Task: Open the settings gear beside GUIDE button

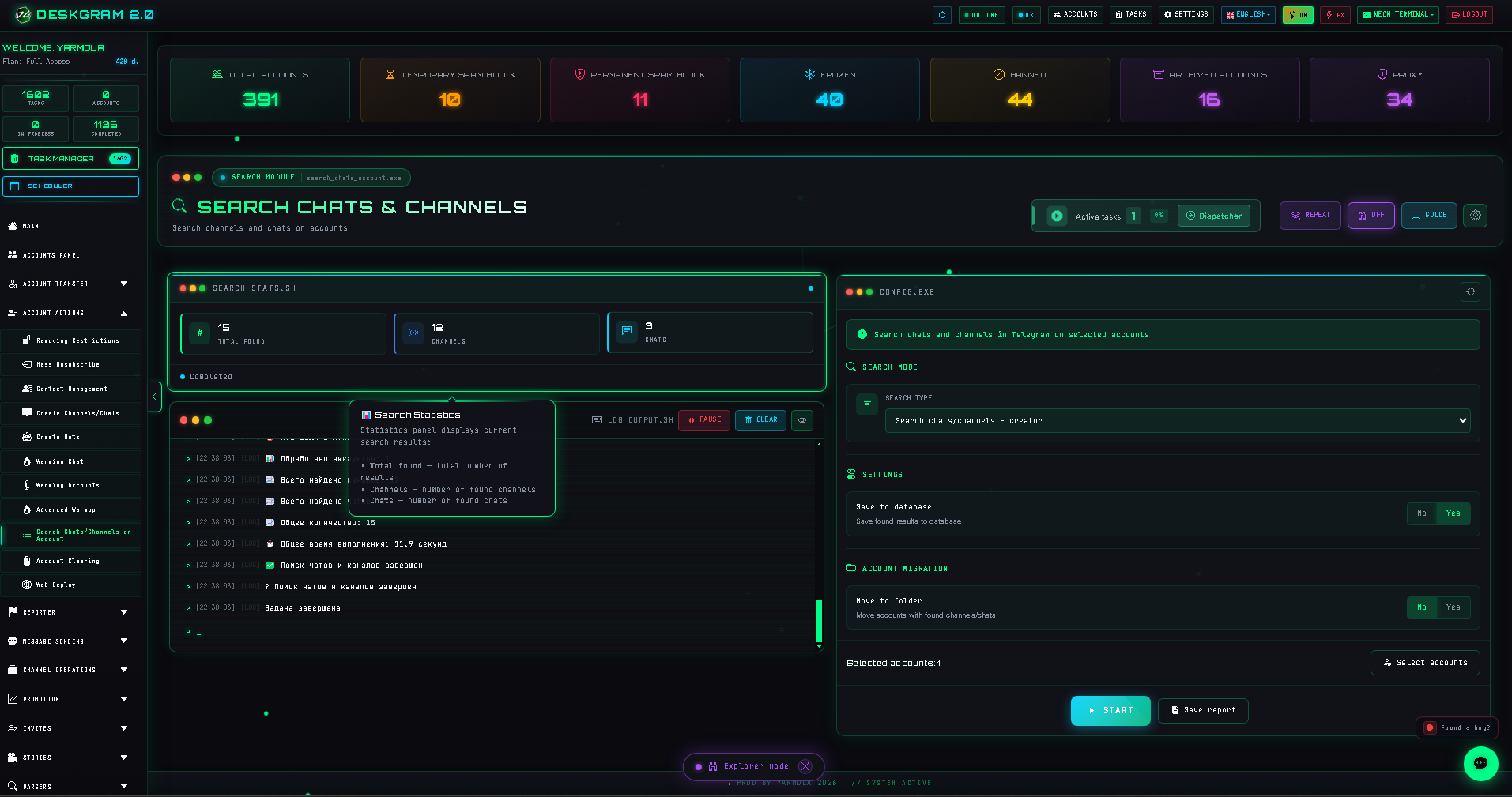Action: click(x=1475, y=215)
